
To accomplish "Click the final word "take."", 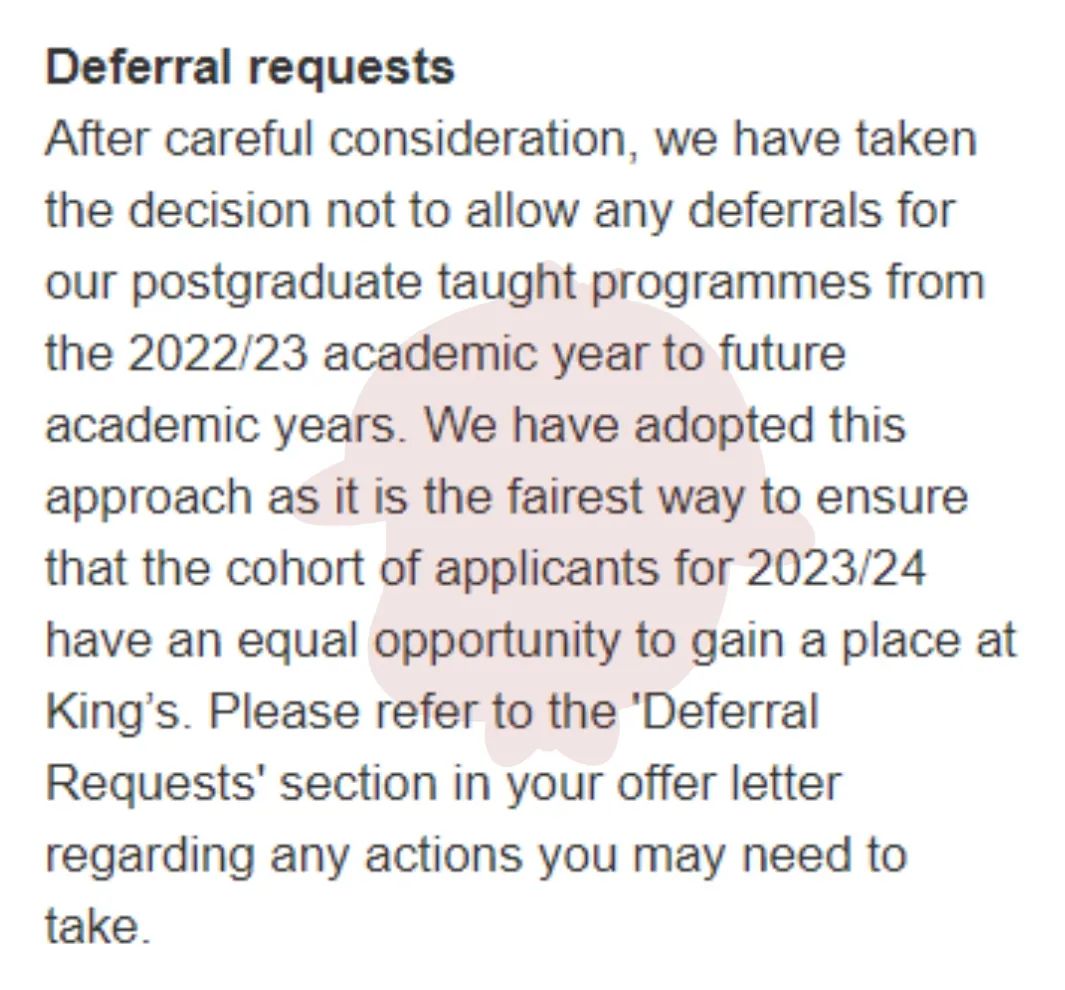I will [97, 926].
